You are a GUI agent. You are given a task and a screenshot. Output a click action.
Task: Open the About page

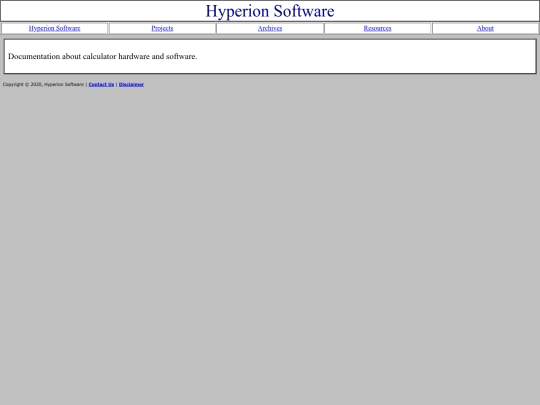coord(485,28)
